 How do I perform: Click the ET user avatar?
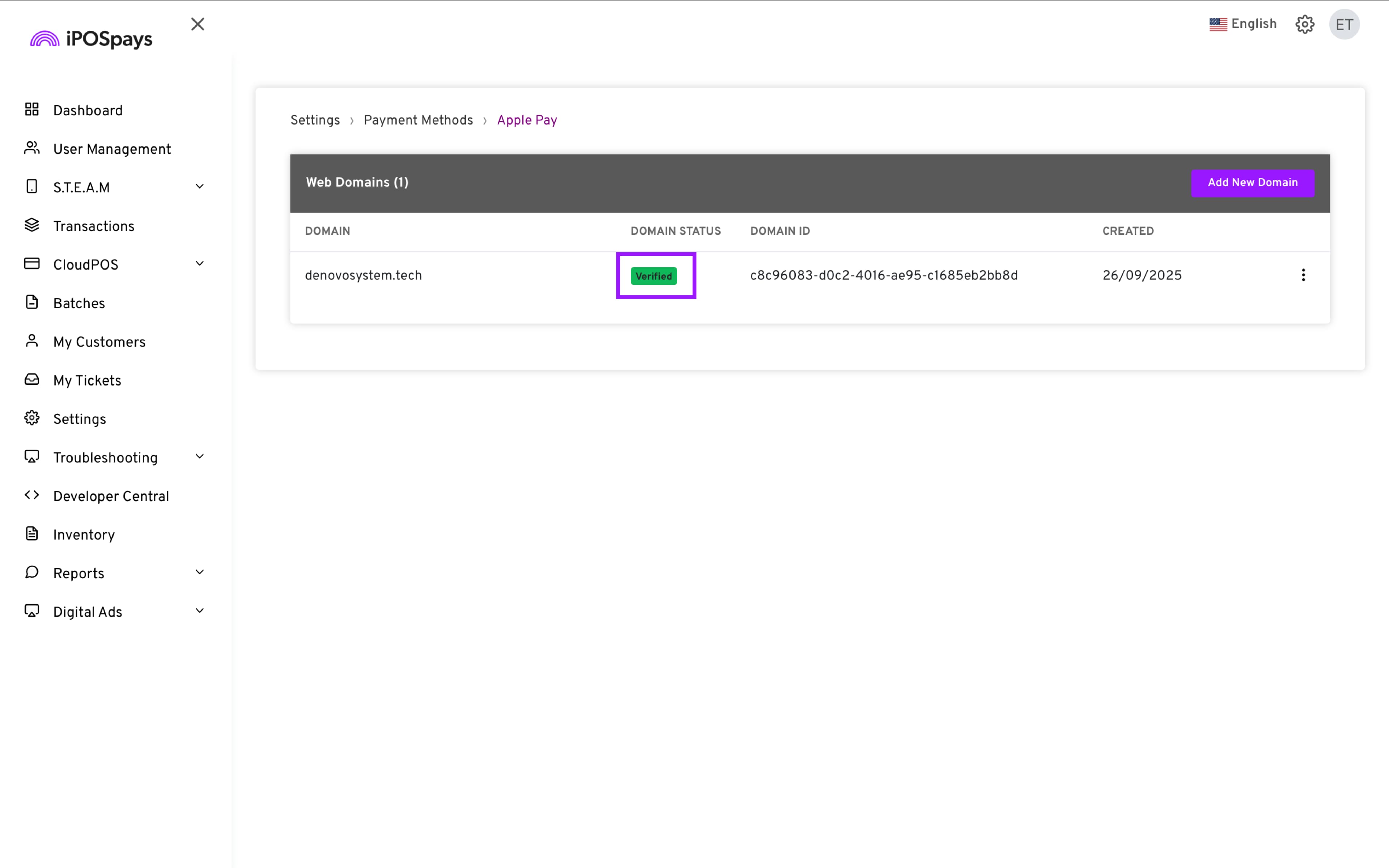click(1344, 24)
